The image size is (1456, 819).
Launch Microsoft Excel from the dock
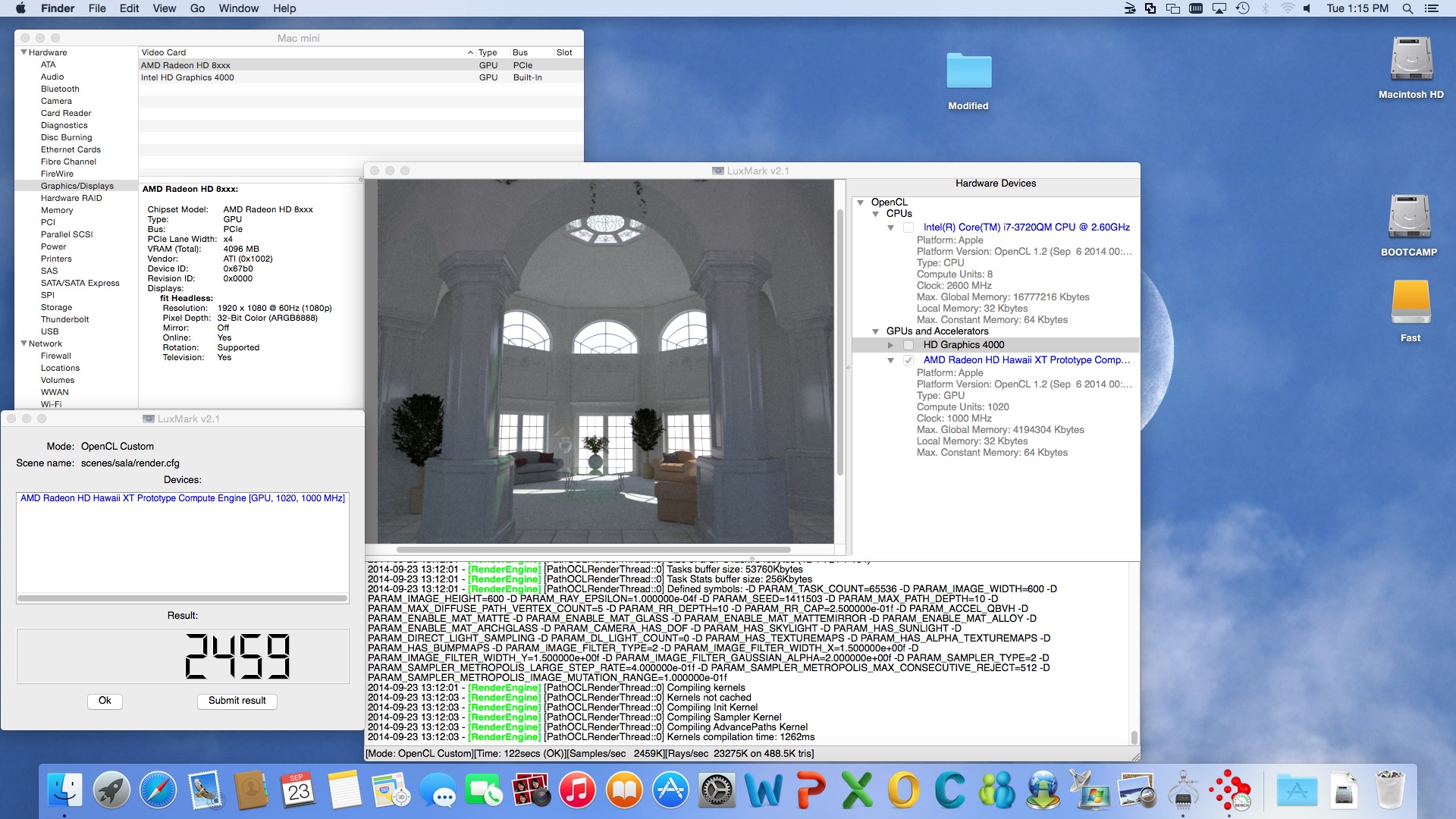(x=857, y=790)
